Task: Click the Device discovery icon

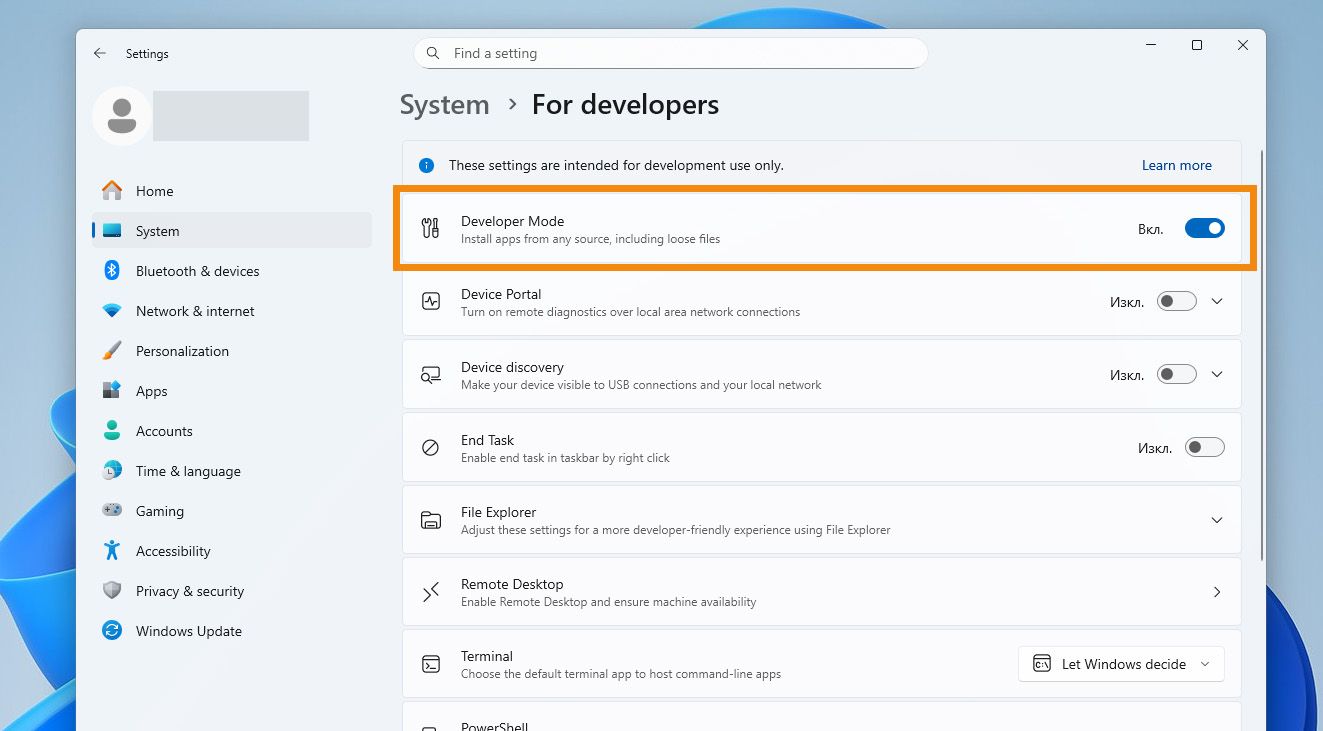Action: 431,374
